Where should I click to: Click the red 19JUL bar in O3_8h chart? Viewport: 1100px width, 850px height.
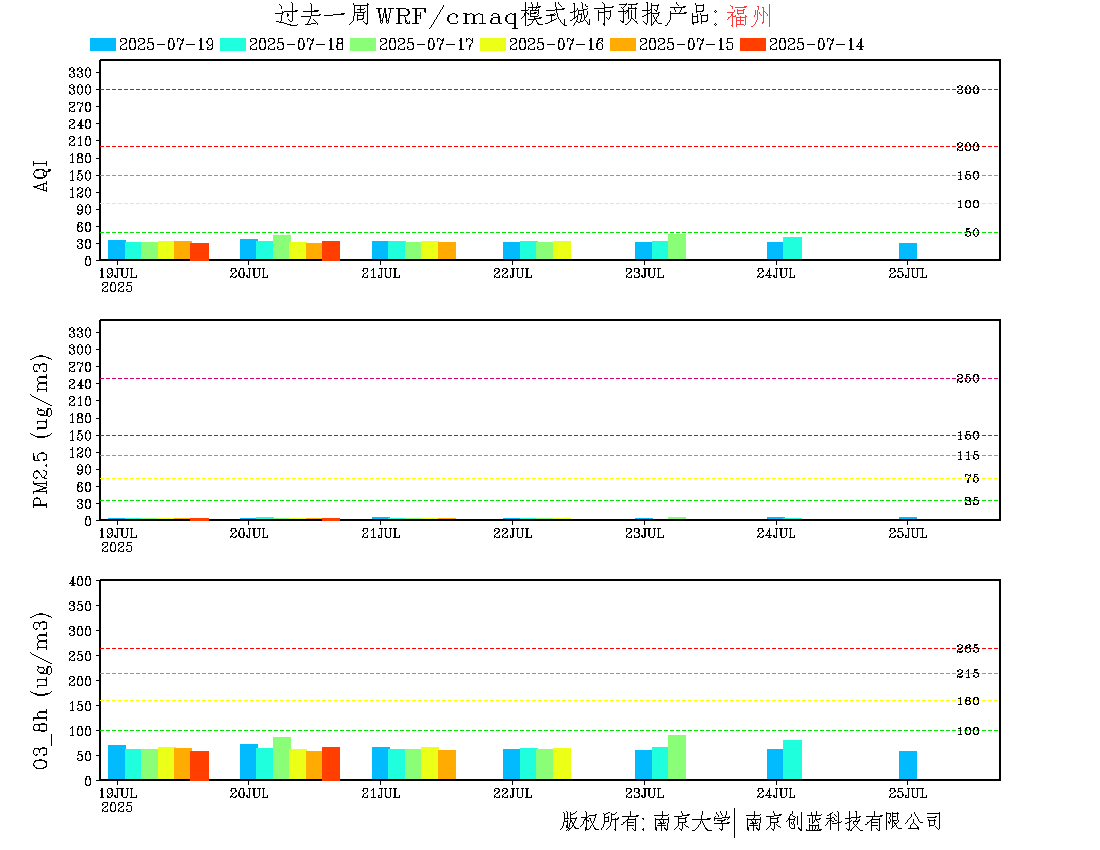coord(200,765)
